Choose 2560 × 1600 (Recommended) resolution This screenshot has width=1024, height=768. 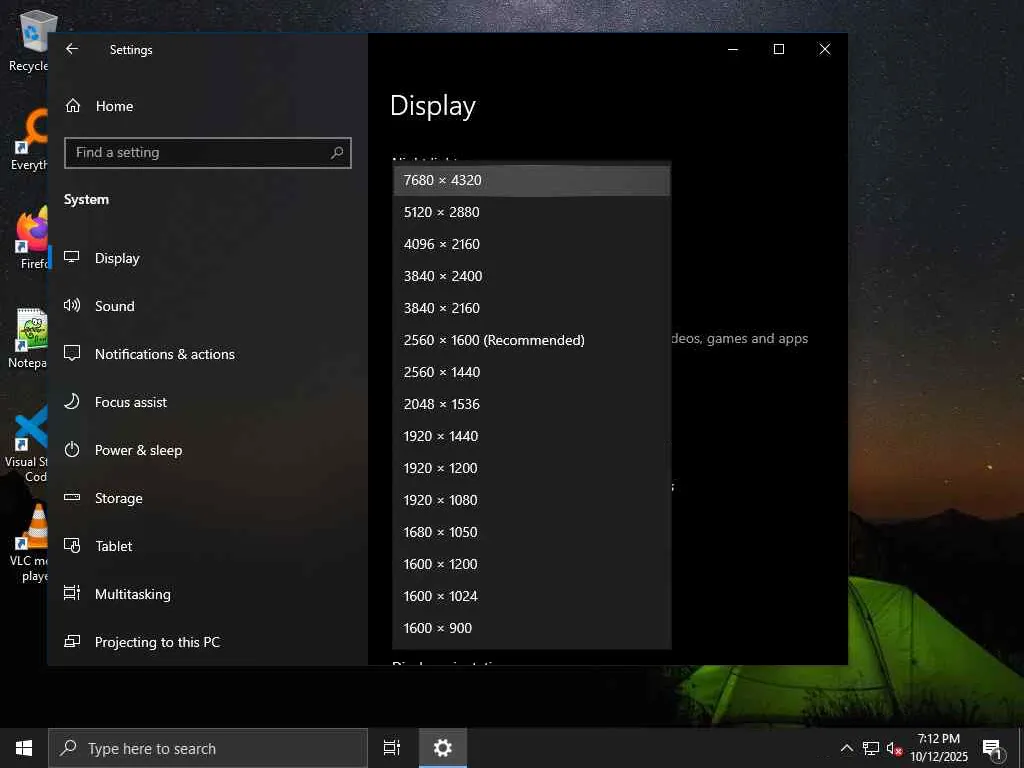[532, 340]
